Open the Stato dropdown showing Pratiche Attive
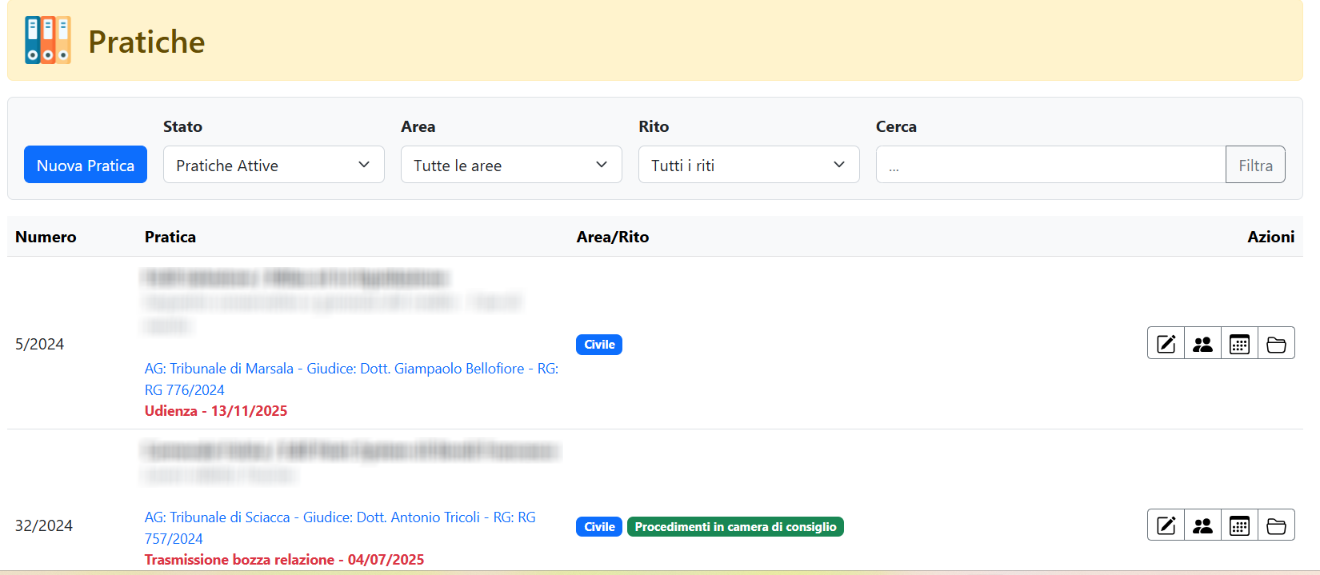Viewport: 1320px width, 575px height. (x=274, y=165)
